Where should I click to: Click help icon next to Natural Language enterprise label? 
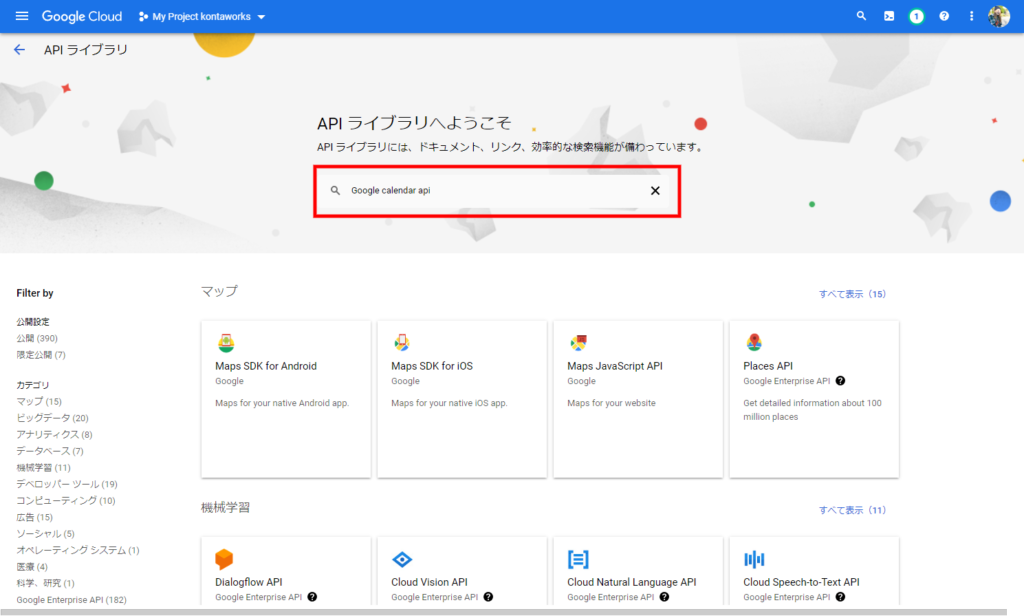tap(664, 596)
